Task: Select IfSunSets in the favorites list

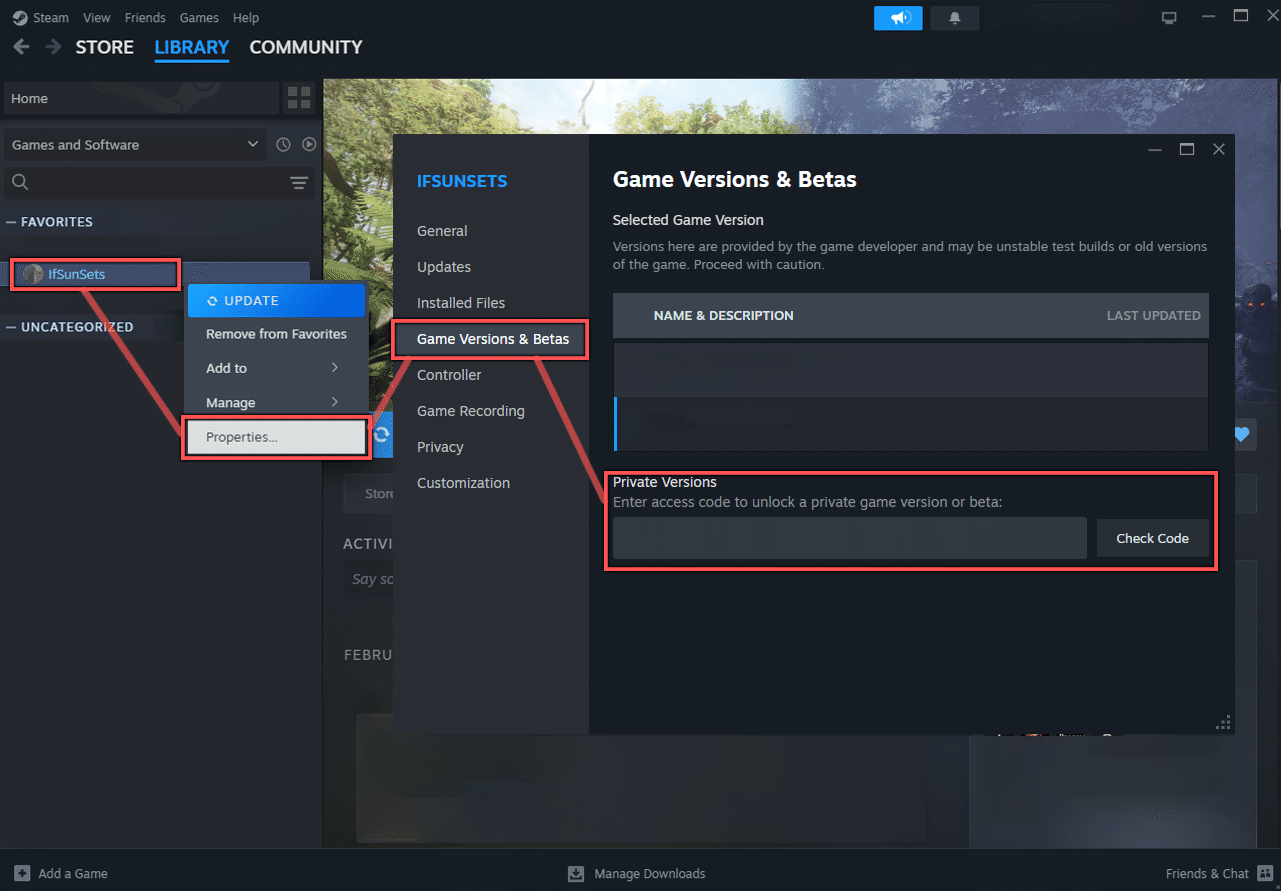Action: [x=95, y=274]
